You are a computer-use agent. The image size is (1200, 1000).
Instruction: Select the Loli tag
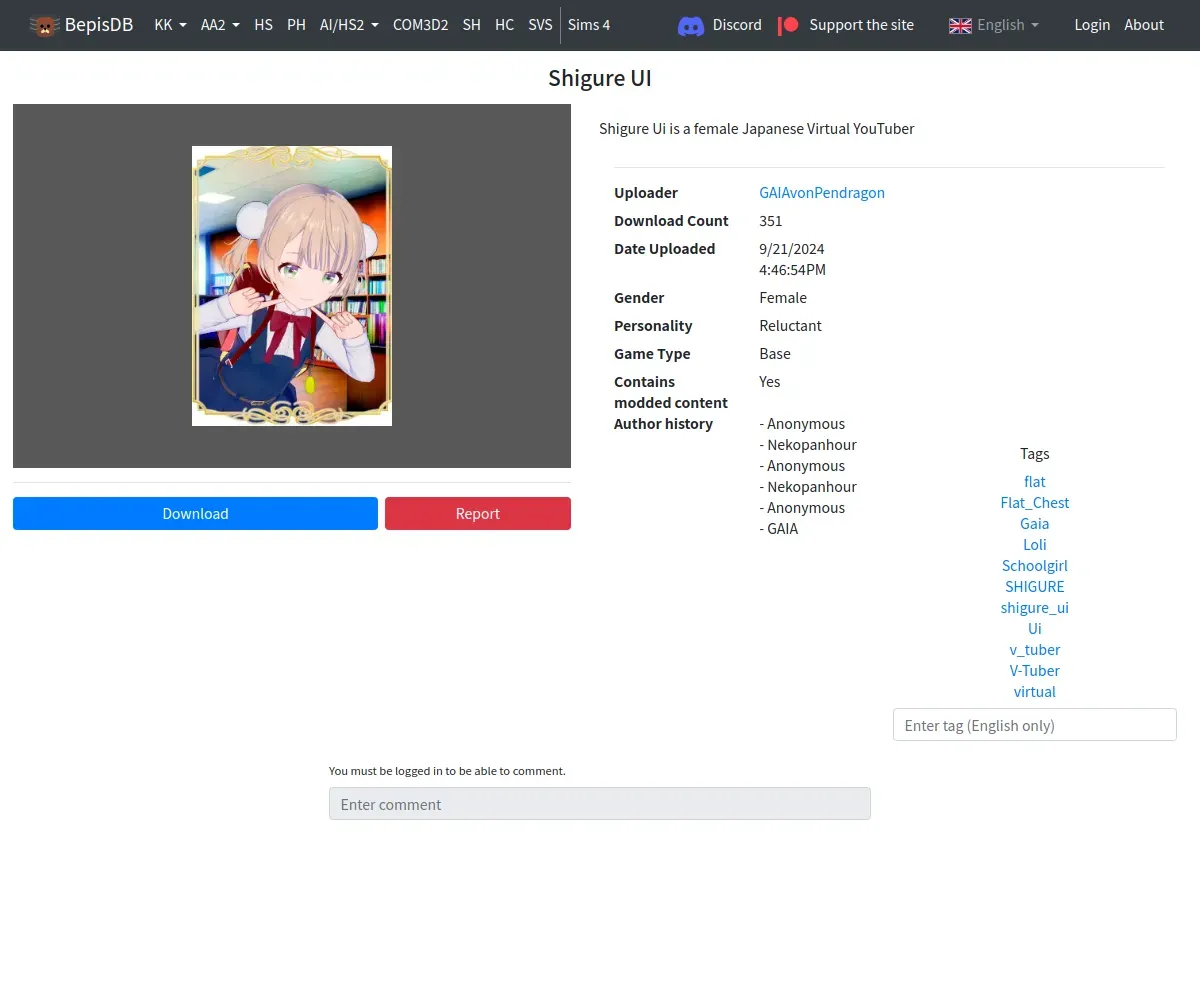pos(1035,545)
